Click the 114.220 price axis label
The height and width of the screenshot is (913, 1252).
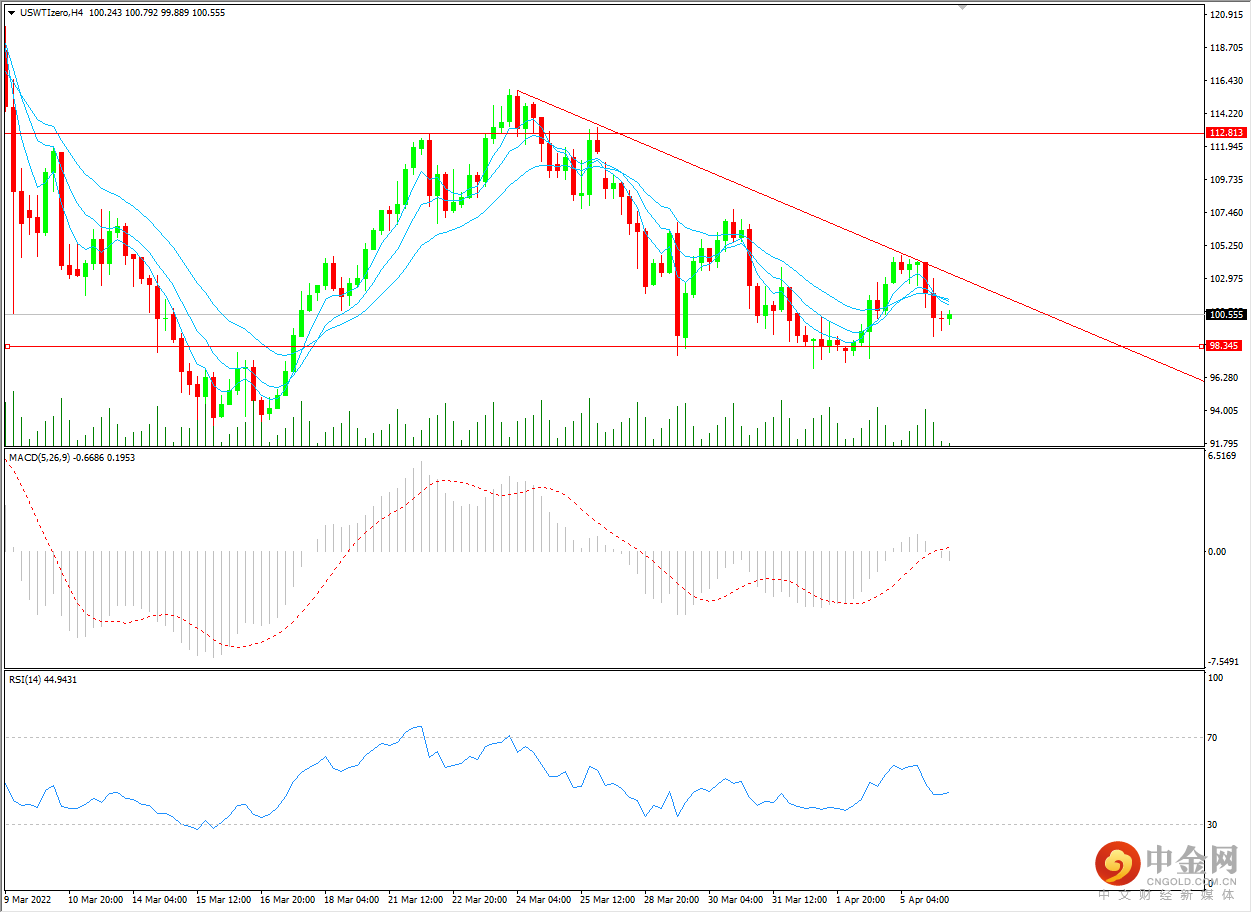pyautogui.click(x=1225, y=114)
